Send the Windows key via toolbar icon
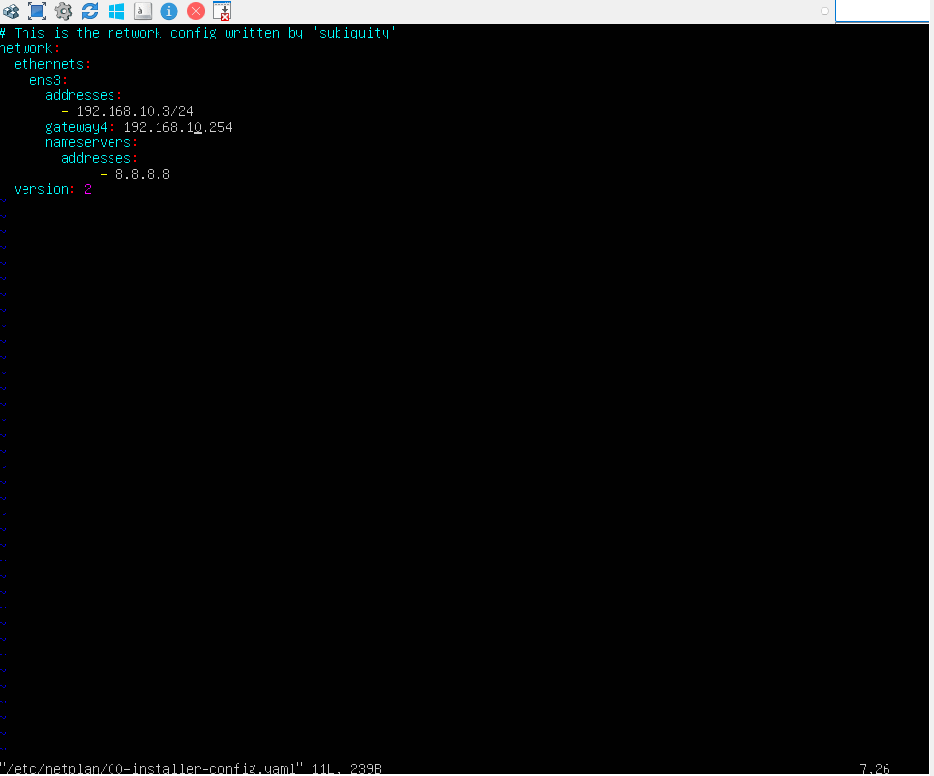 click(116, 11)
